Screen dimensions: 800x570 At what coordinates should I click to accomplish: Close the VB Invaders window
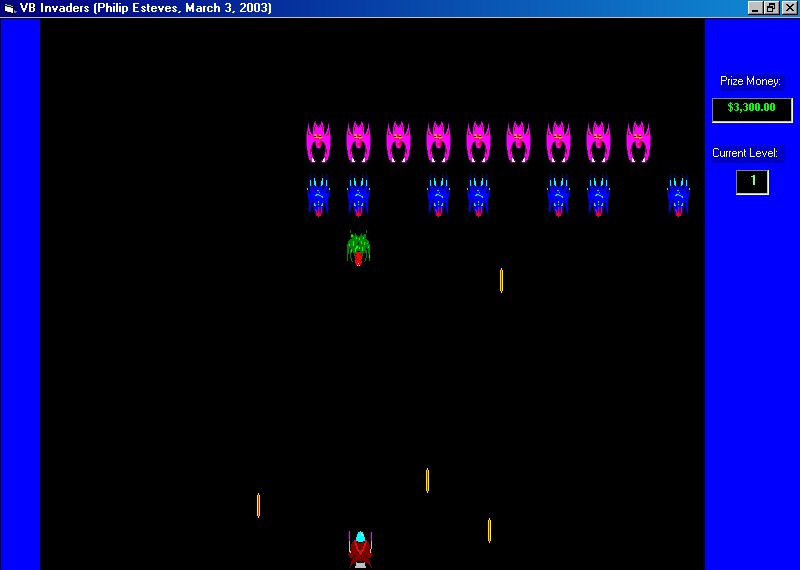click(789, 8)
